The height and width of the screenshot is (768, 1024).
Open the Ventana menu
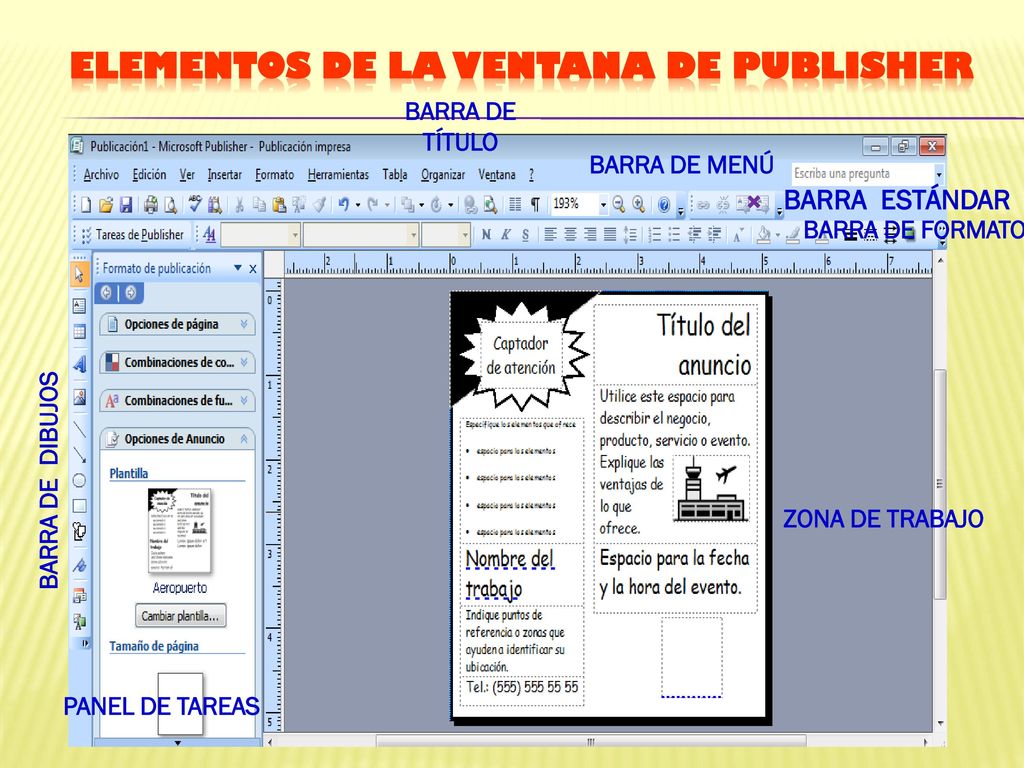pos(497,174)
